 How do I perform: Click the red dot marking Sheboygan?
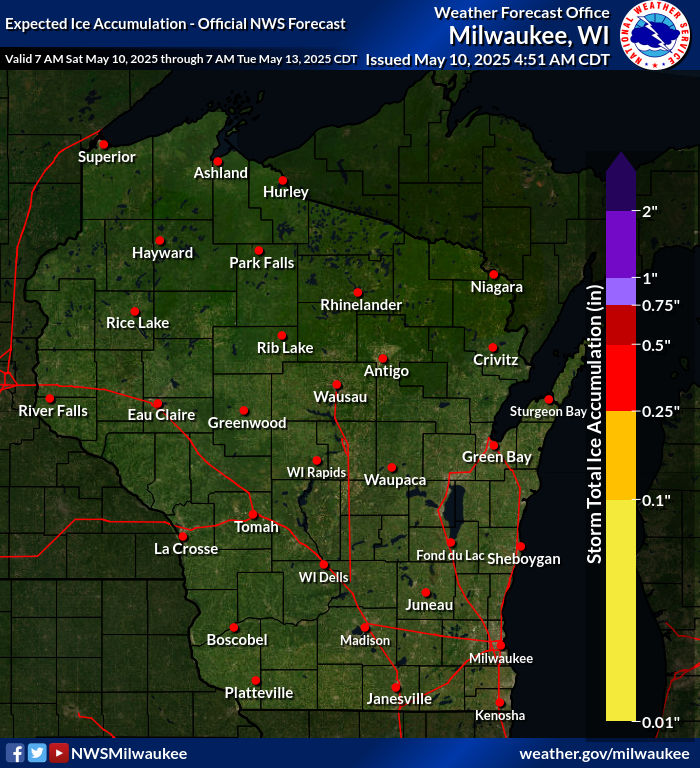click(x=521, y=546)
